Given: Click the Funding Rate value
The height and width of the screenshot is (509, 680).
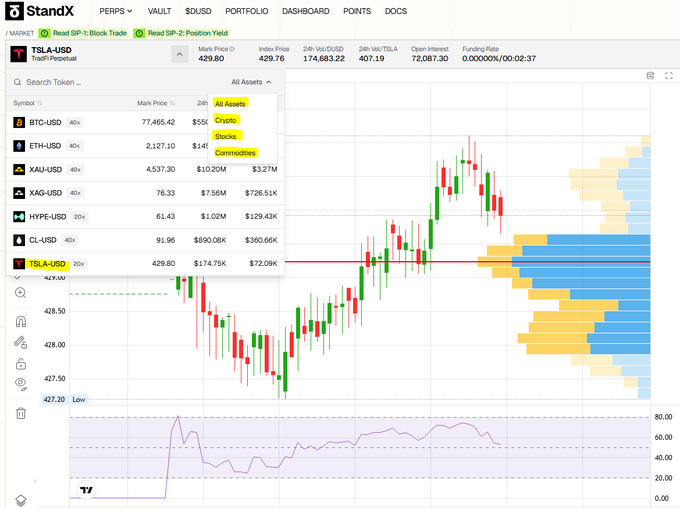Looking at the screenshot, I should (499, 58).
